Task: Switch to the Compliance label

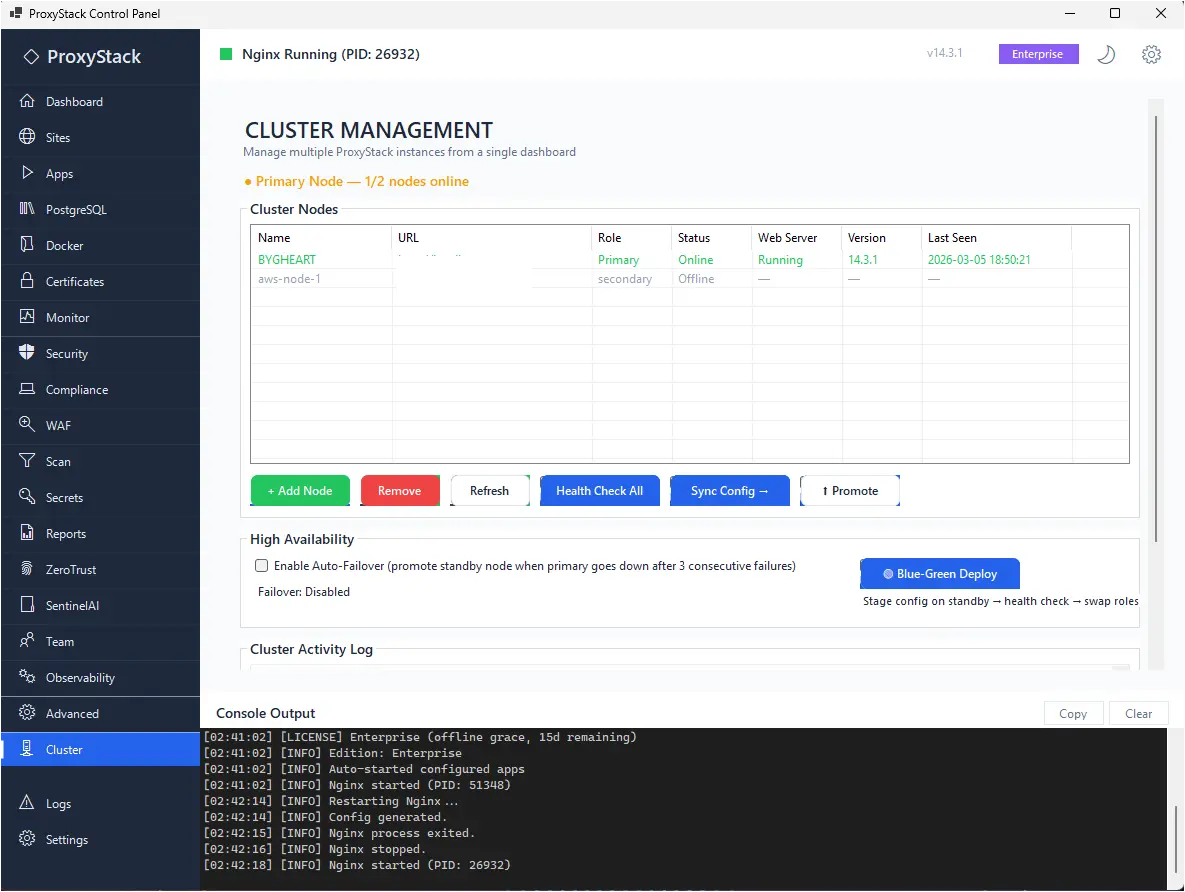Action: (76, 390)
